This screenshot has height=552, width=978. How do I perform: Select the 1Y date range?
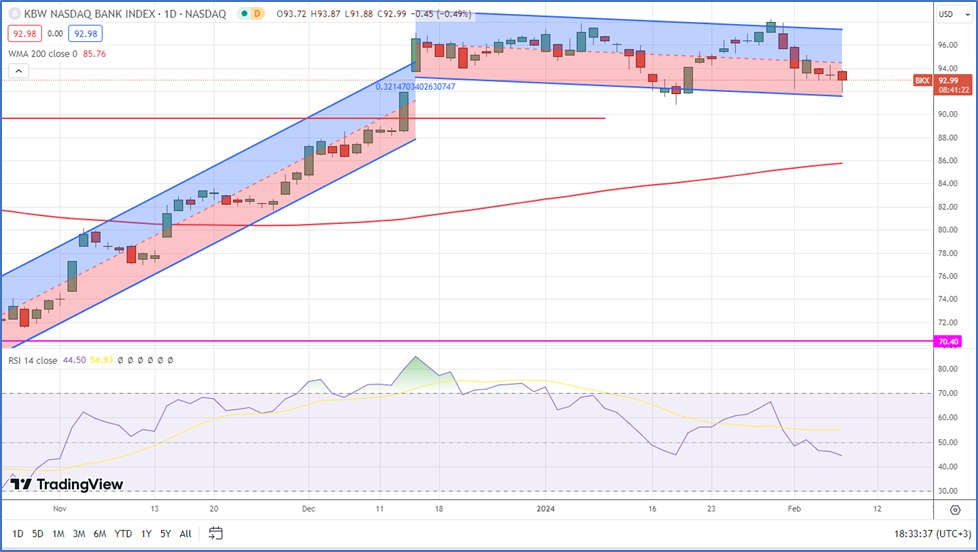tap(146, 533)
